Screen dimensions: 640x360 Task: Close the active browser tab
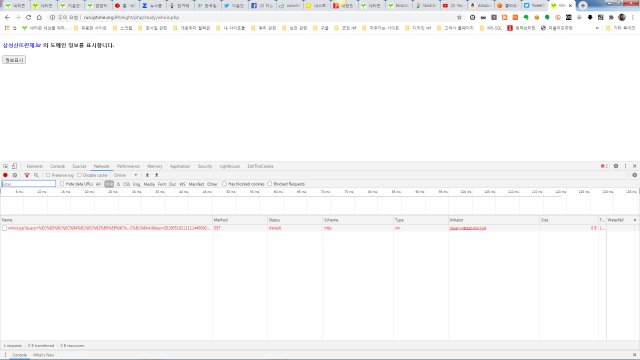pyautogui.click(x=570, y=6)
